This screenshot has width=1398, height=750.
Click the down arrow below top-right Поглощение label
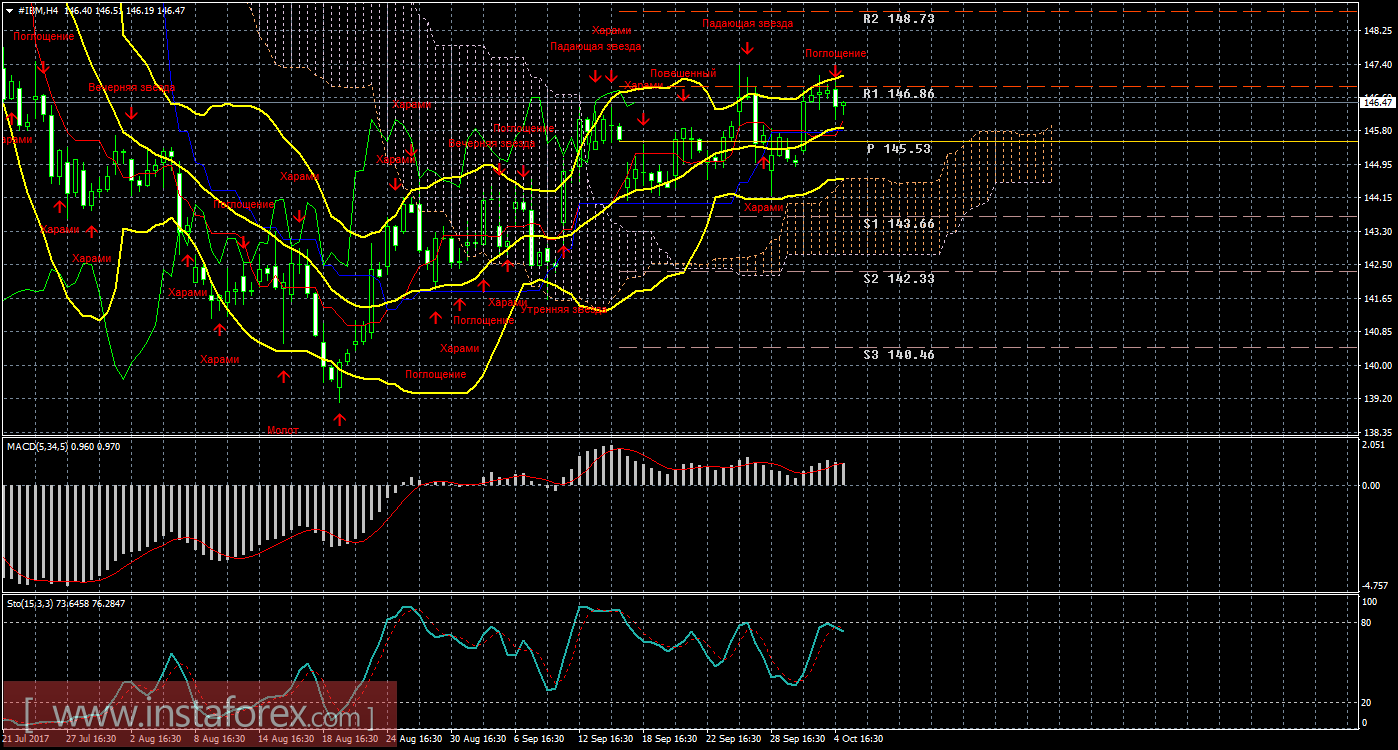835,71
